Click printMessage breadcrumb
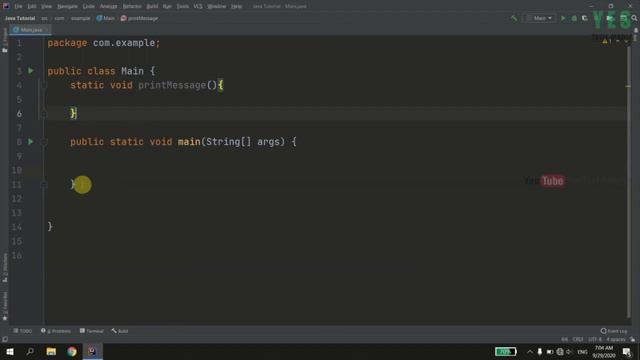This screenshot has height=360, width=640. pos(140,18)
